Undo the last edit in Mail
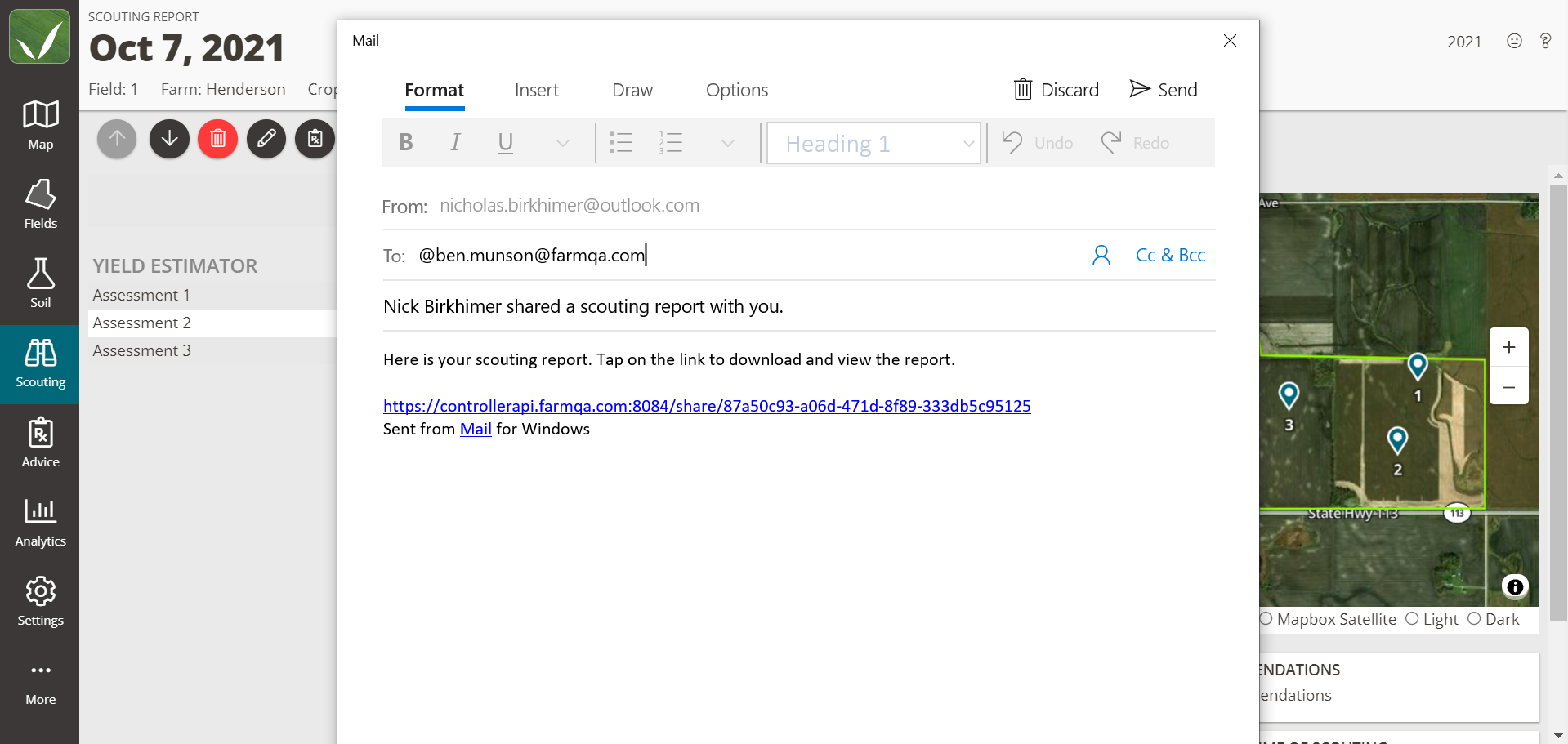Viewport: 1568px width, 744px height. coord(1038,143)
